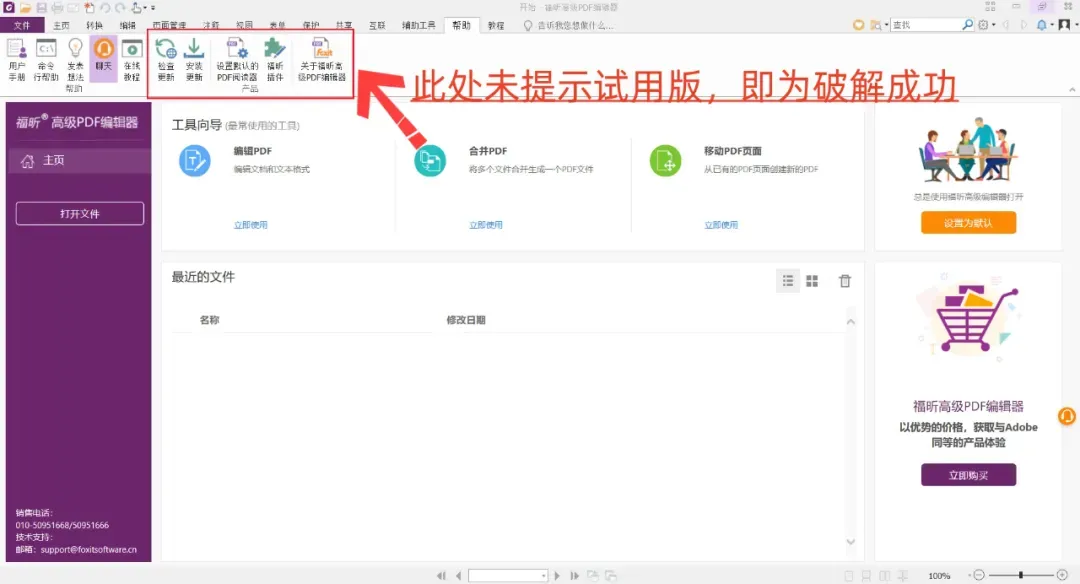1080x584 pixels.
Task: Click the Name (名称) column header
Action: click(209, 320)
